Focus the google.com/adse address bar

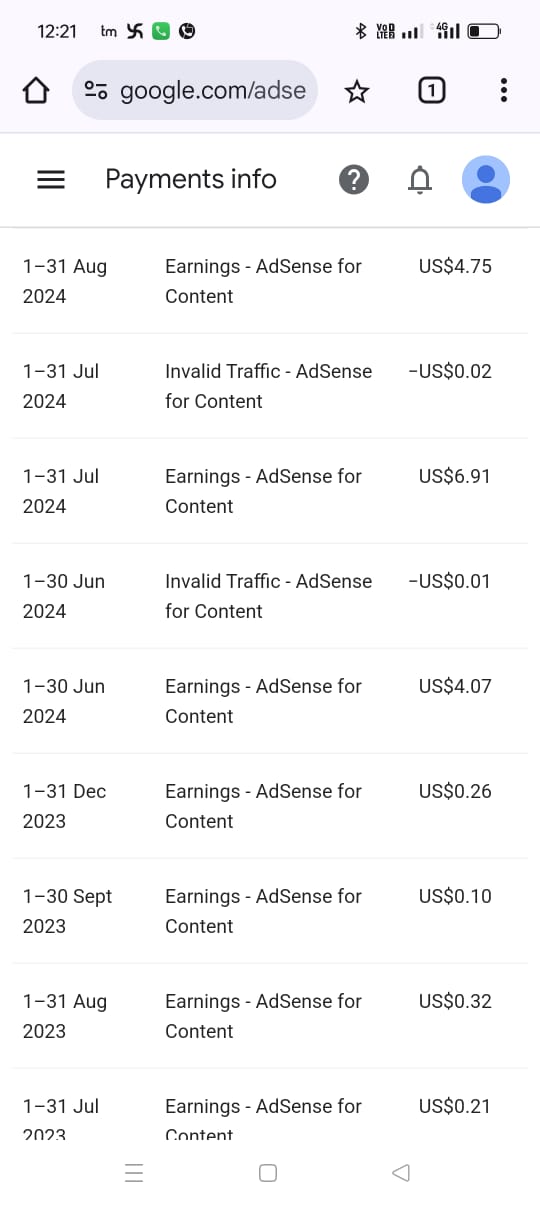point(195,91)
